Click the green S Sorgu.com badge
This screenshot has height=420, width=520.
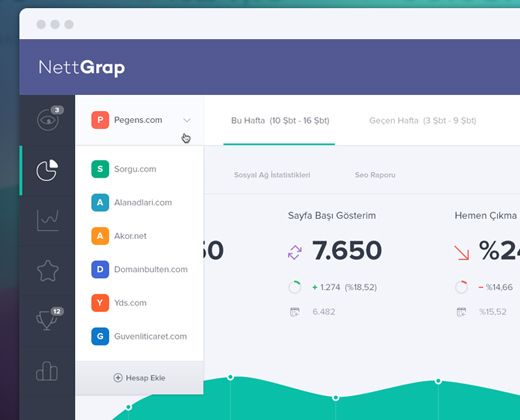(100, 169)
